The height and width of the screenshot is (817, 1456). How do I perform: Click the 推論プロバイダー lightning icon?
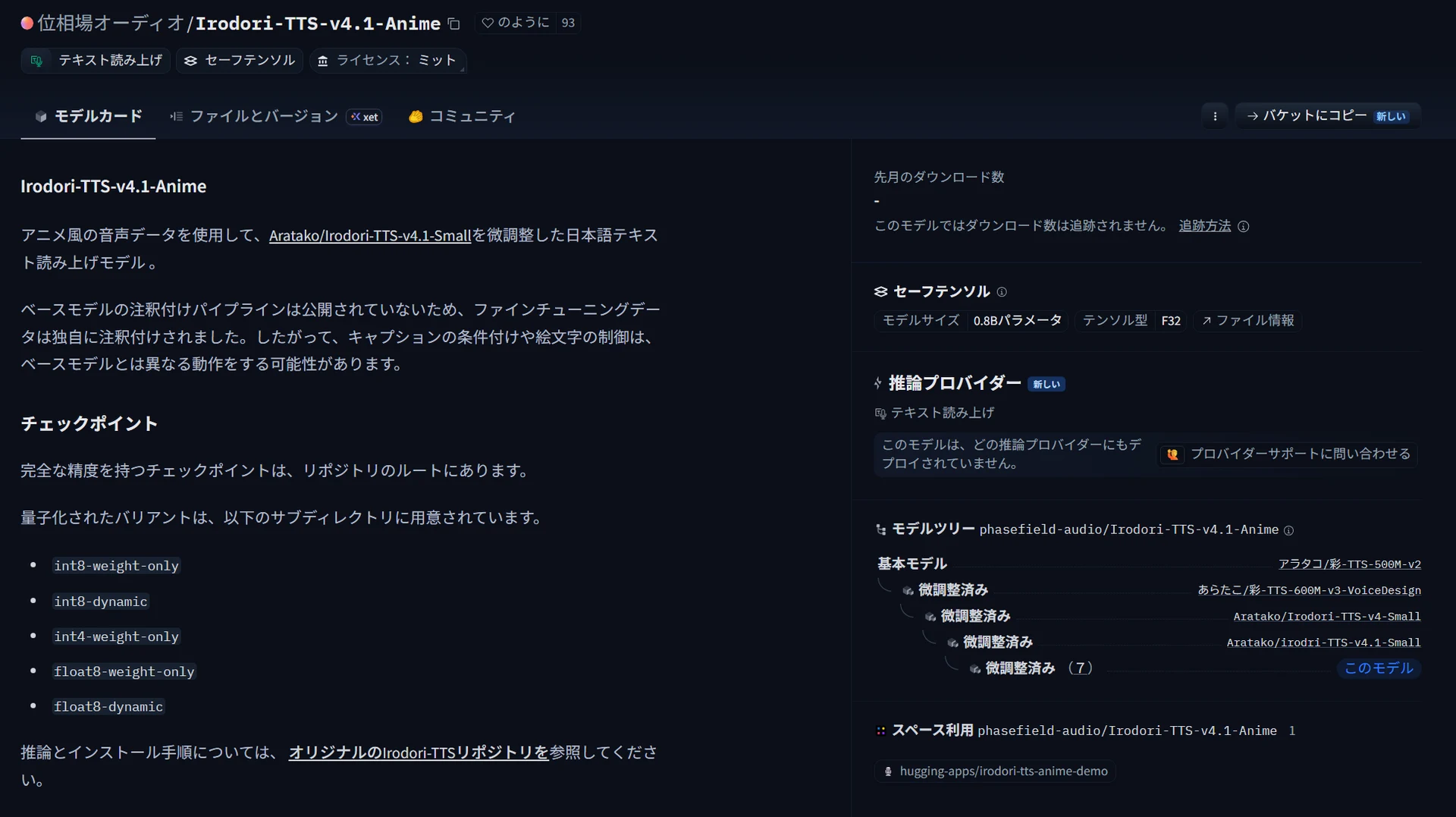[878, 384]
